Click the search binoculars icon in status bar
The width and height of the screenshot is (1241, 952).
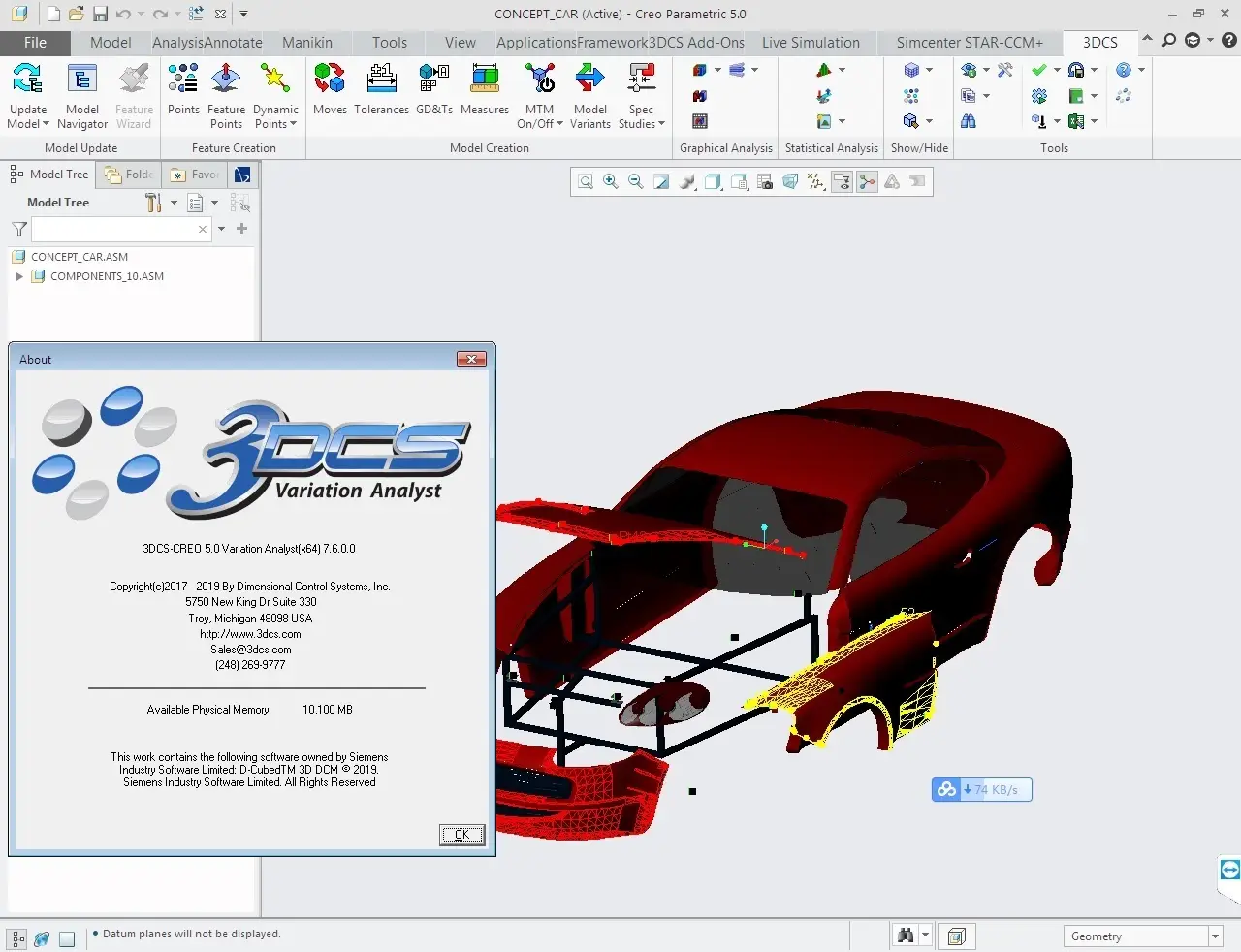pos(906,936)
